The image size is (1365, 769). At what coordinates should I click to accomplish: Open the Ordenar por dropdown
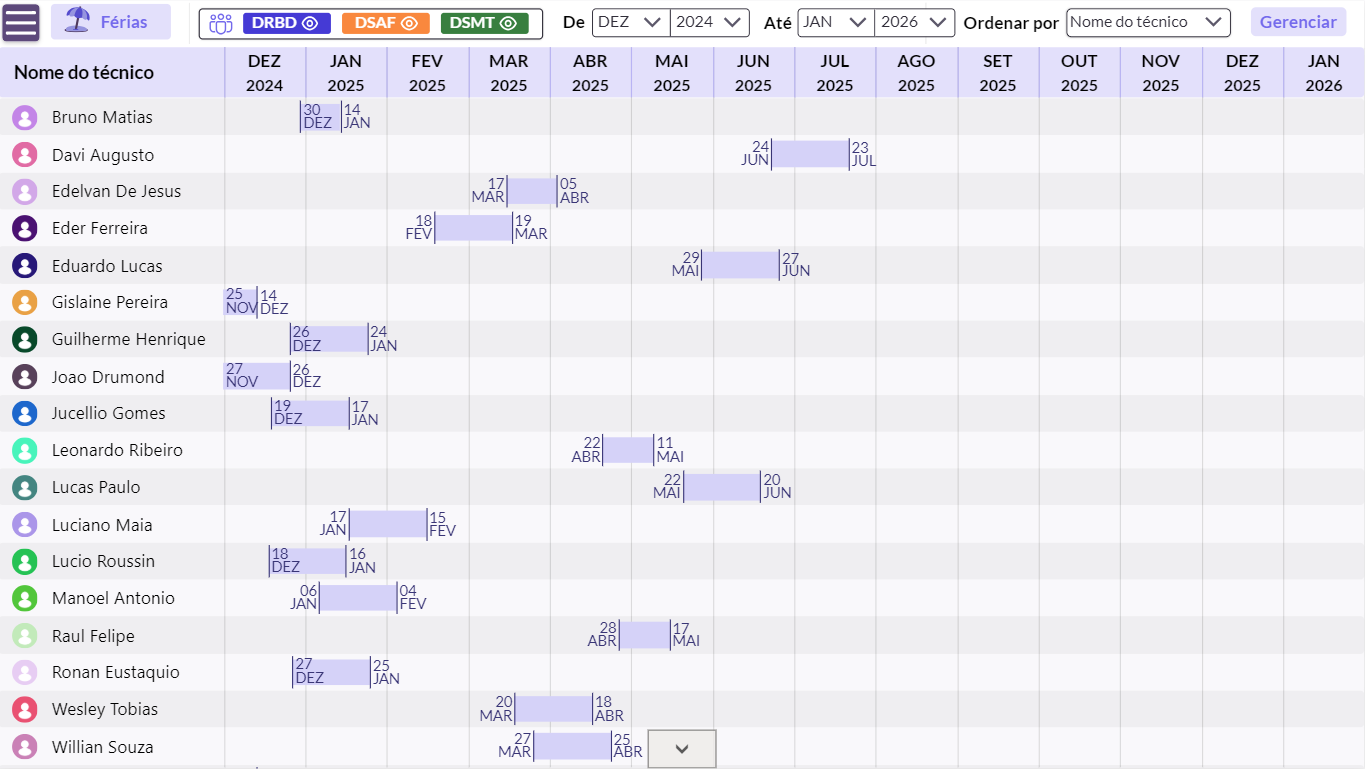click(x=1148, y=22)
